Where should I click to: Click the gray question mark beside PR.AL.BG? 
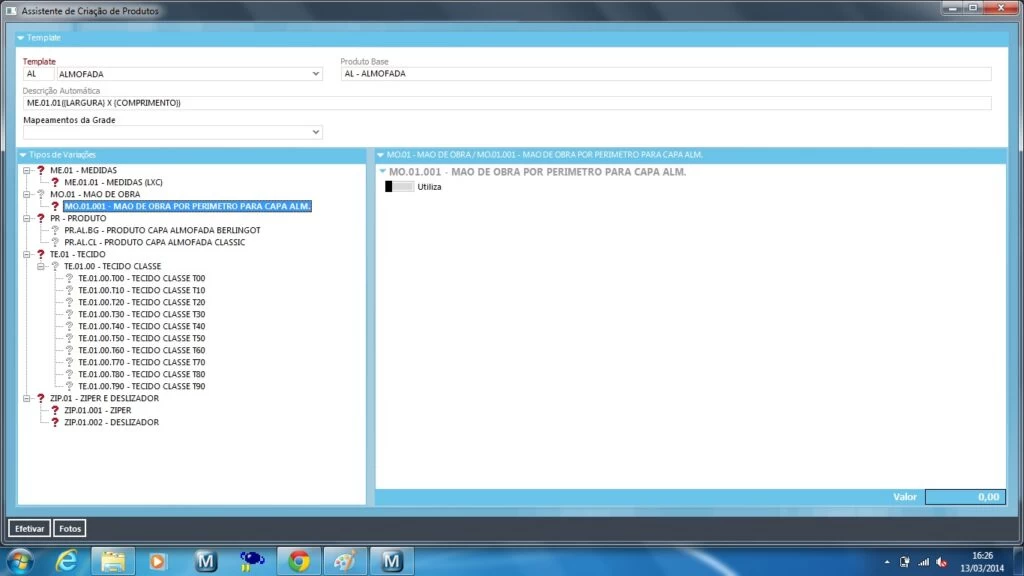[x=56, y=230]
